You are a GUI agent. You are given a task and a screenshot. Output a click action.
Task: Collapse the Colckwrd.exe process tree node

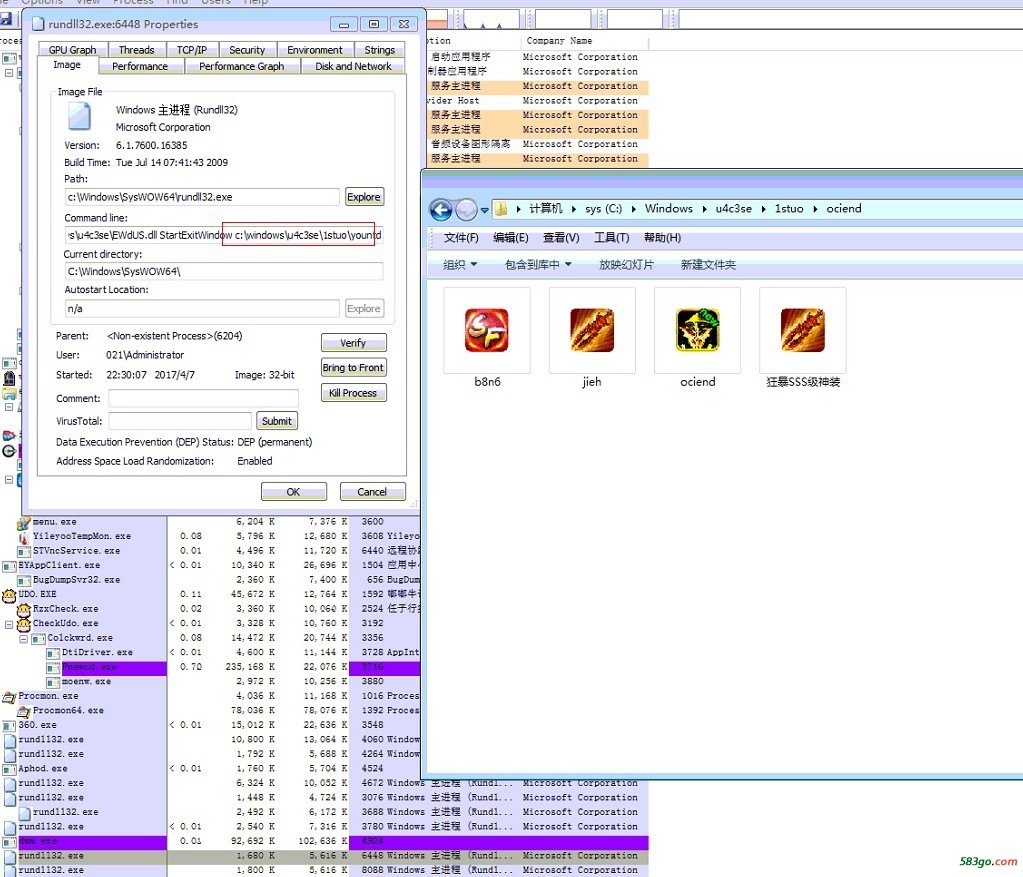pyautogui.click(x=23, y=639)
